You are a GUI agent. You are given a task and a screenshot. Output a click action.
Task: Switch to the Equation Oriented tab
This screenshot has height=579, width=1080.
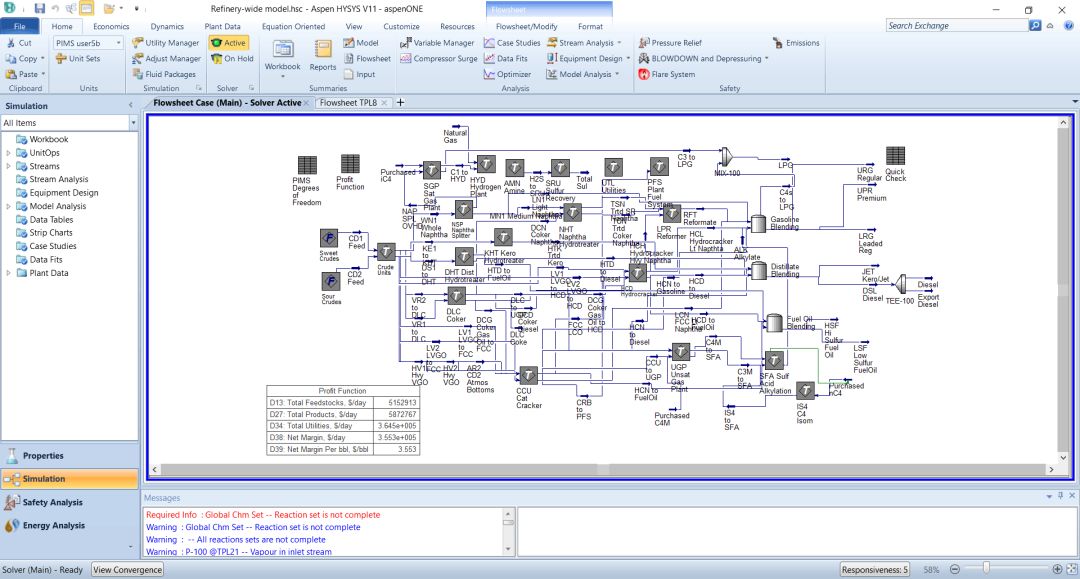293,26
